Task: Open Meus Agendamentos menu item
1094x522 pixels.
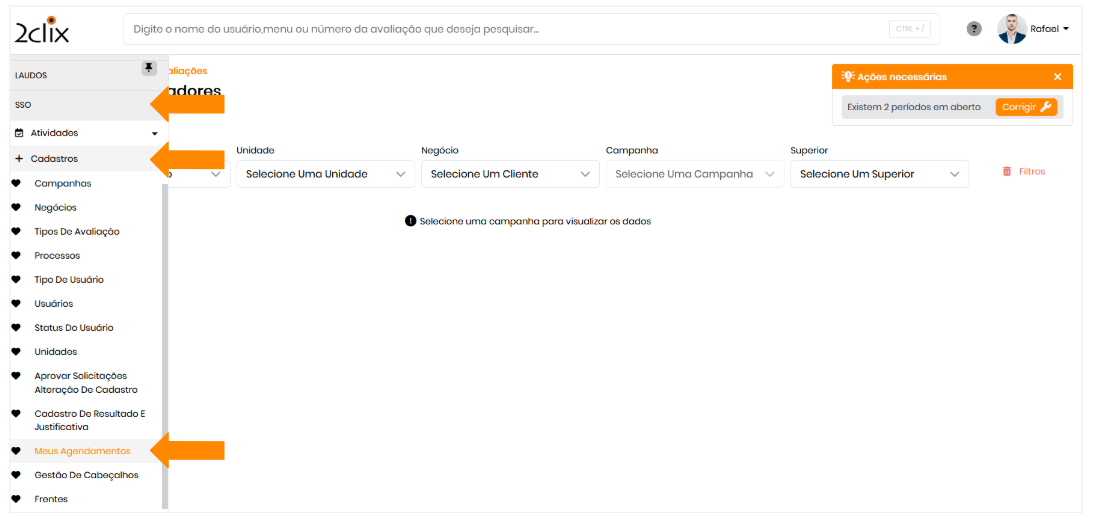Action: 82,451
